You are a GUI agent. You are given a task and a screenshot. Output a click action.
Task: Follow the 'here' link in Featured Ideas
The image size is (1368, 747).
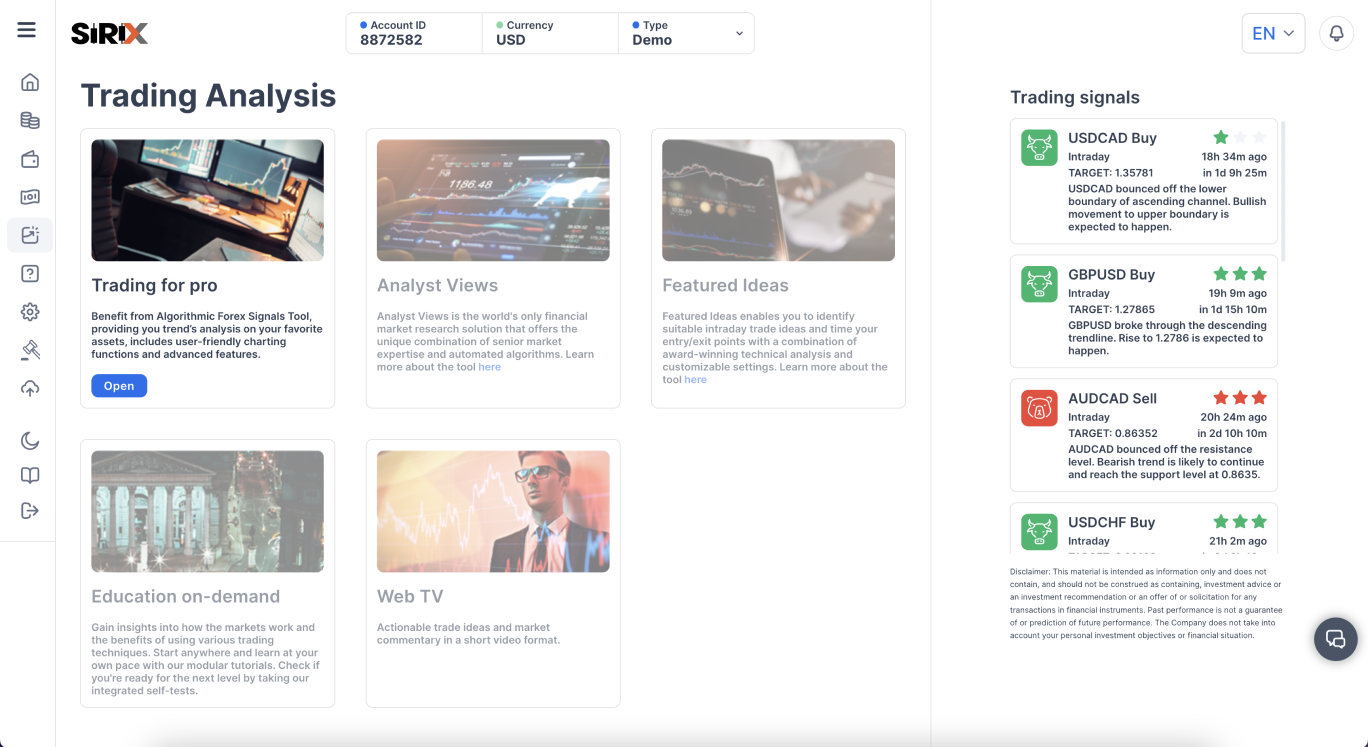pos(695,380)
